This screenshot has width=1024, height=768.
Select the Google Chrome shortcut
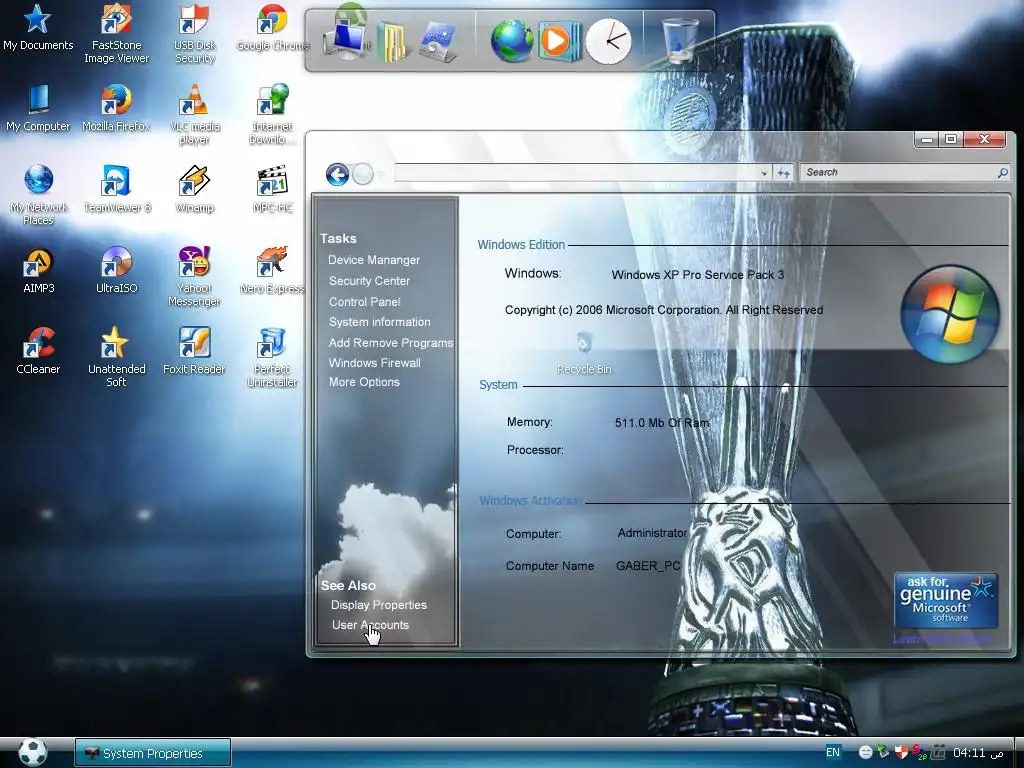272,27
